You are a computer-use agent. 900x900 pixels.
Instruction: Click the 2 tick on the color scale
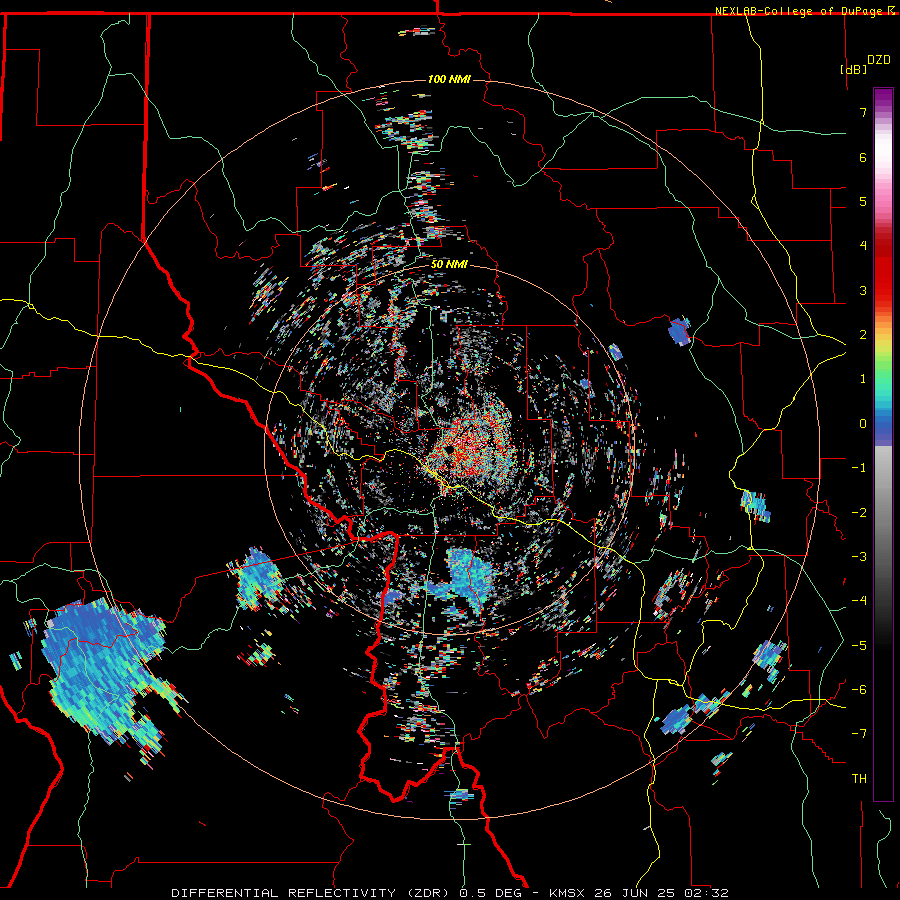[863, 335]
